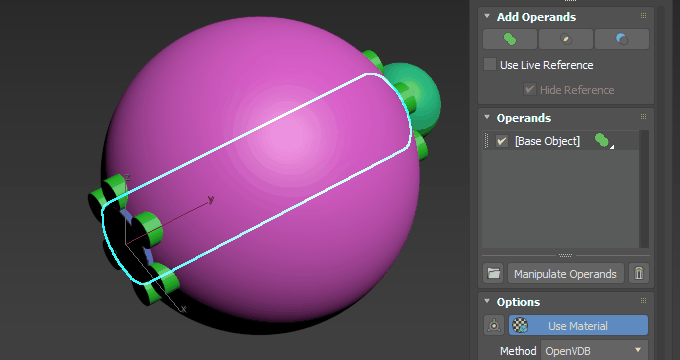
Task: Collapse the Options rollout arrow
Action: 487,301
